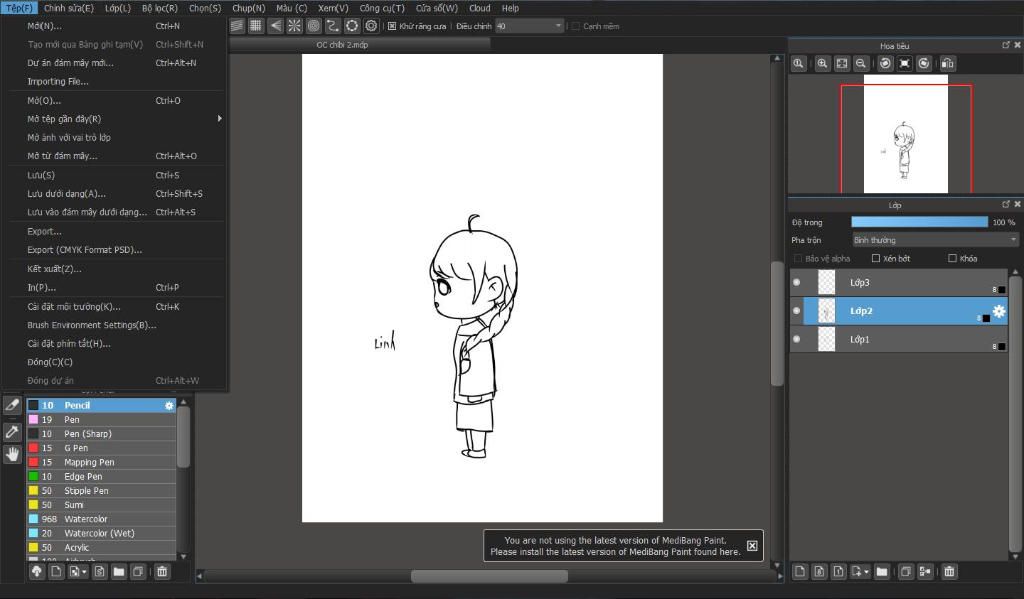
Task: Open the Pha trộn blend mode dropdown
Action: pyautogui.click(x=935, y=240)
